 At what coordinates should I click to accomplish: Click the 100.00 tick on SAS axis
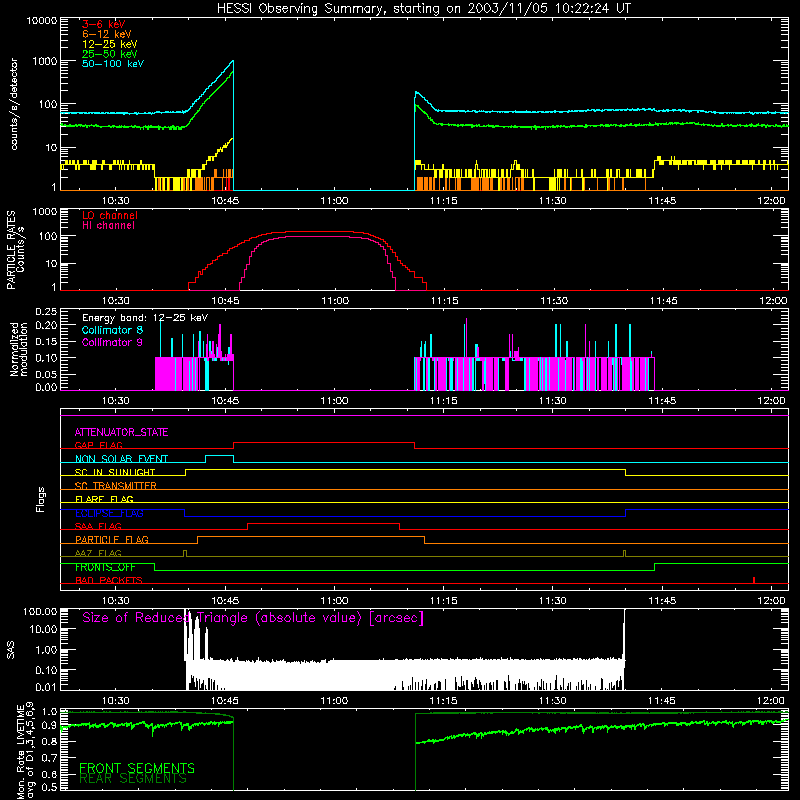(40, 611)
